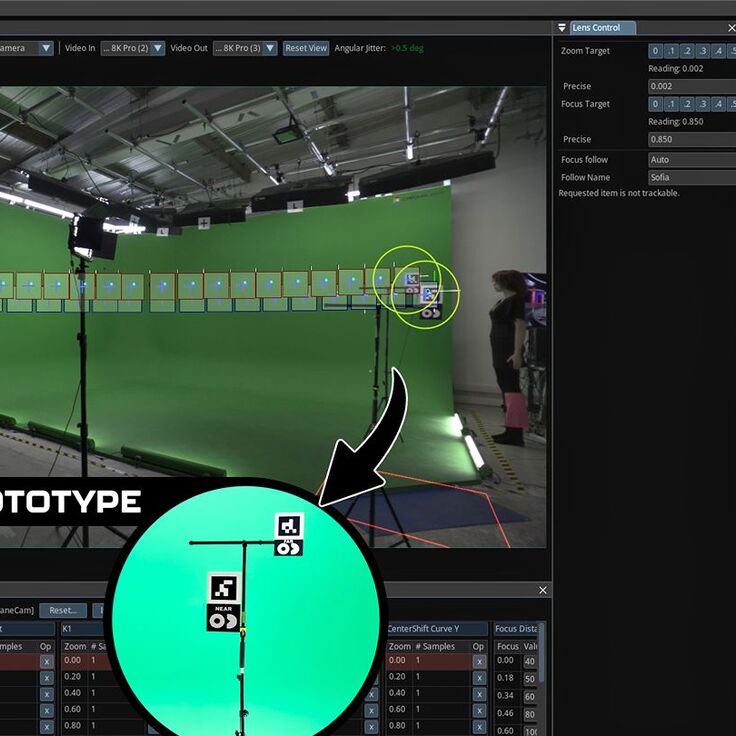Select the K1 table header
The image size is (736, 736).
(84, 629)
